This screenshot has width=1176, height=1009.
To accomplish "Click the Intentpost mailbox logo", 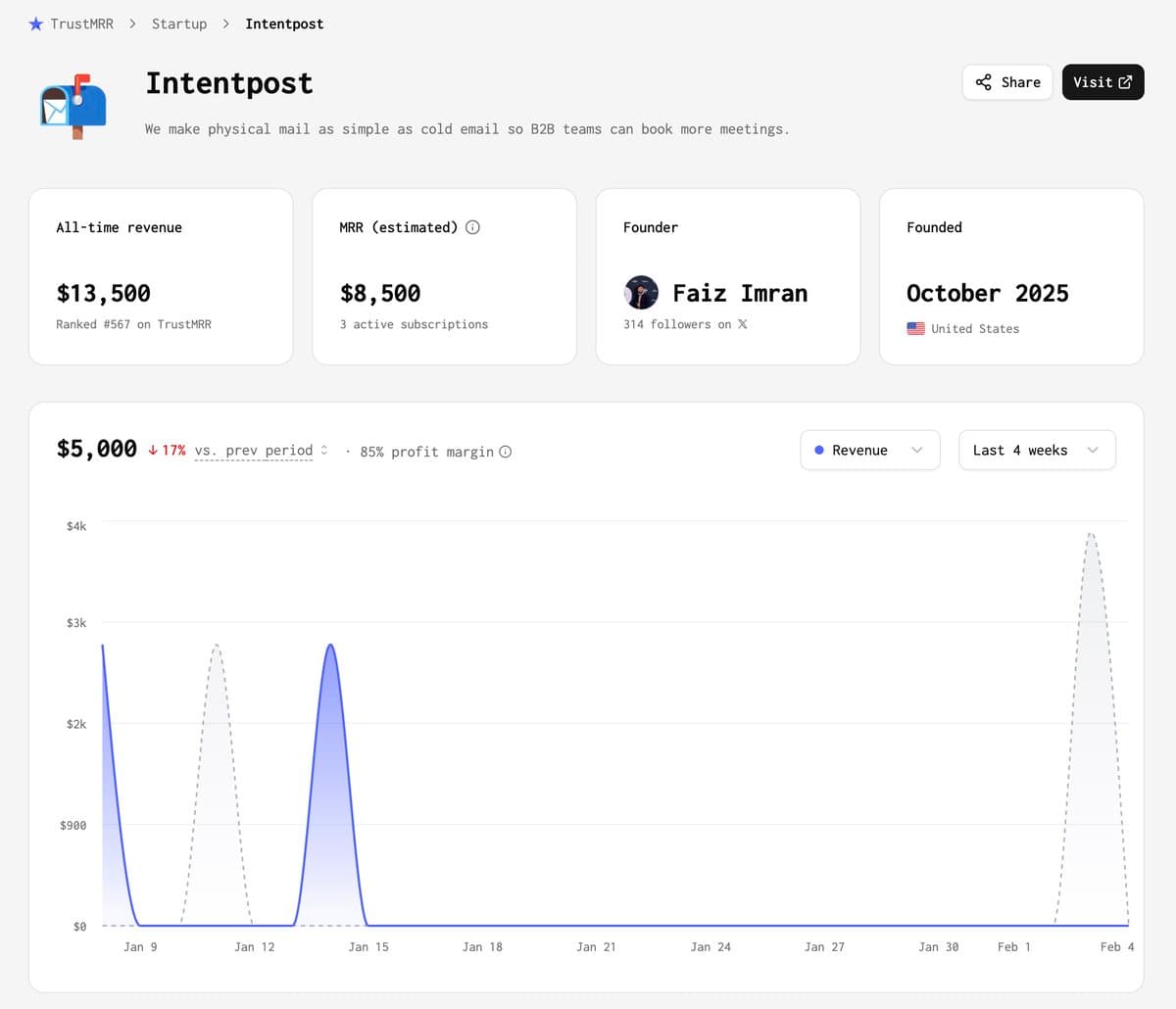I will pyautogui.click(x=73, y=106).
